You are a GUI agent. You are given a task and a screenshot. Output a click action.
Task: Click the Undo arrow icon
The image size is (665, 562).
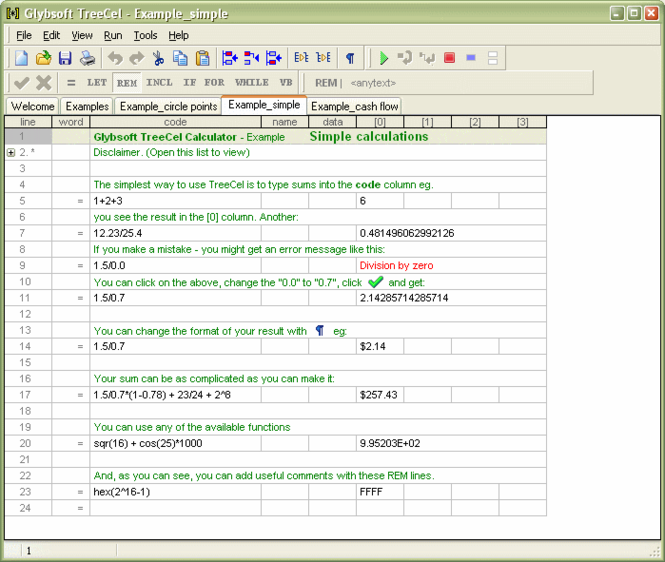pyautogui.click(x=115, y=58)
